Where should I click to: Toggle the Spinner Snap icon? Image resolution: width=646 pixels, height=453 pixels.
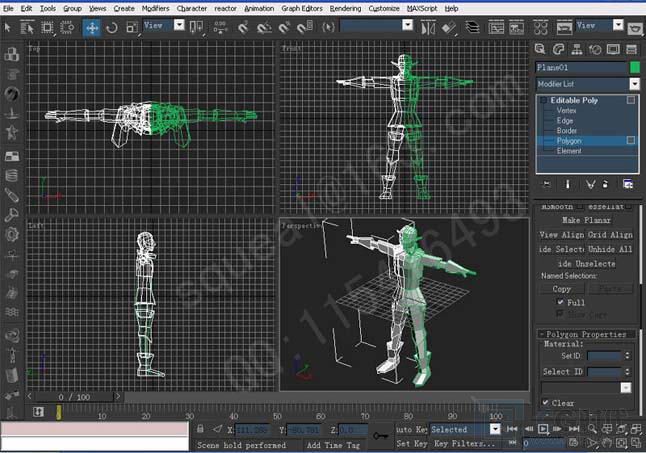[305, 28]
